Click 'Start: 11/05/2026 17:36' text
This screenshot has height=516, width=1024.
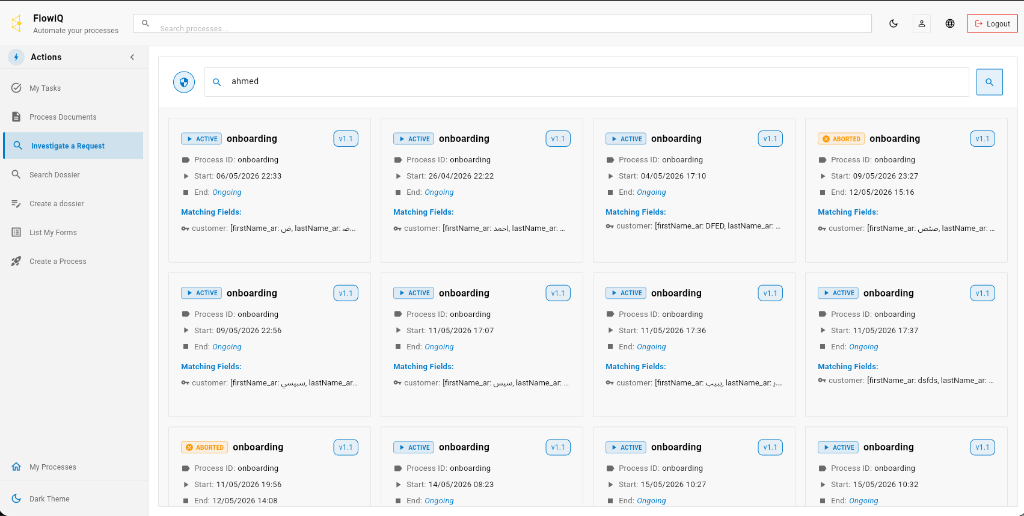click(x=662, y=331)
